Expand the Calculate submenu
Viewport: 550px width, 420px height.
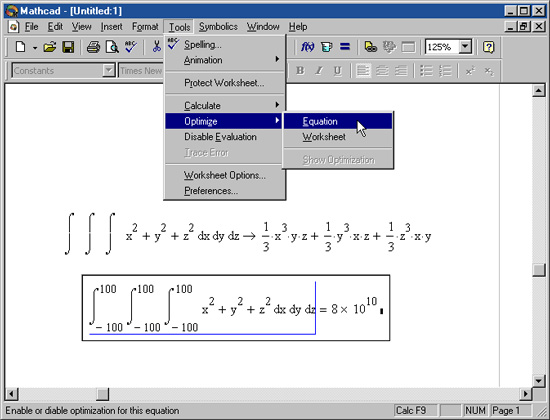click(x=225, y=106)
